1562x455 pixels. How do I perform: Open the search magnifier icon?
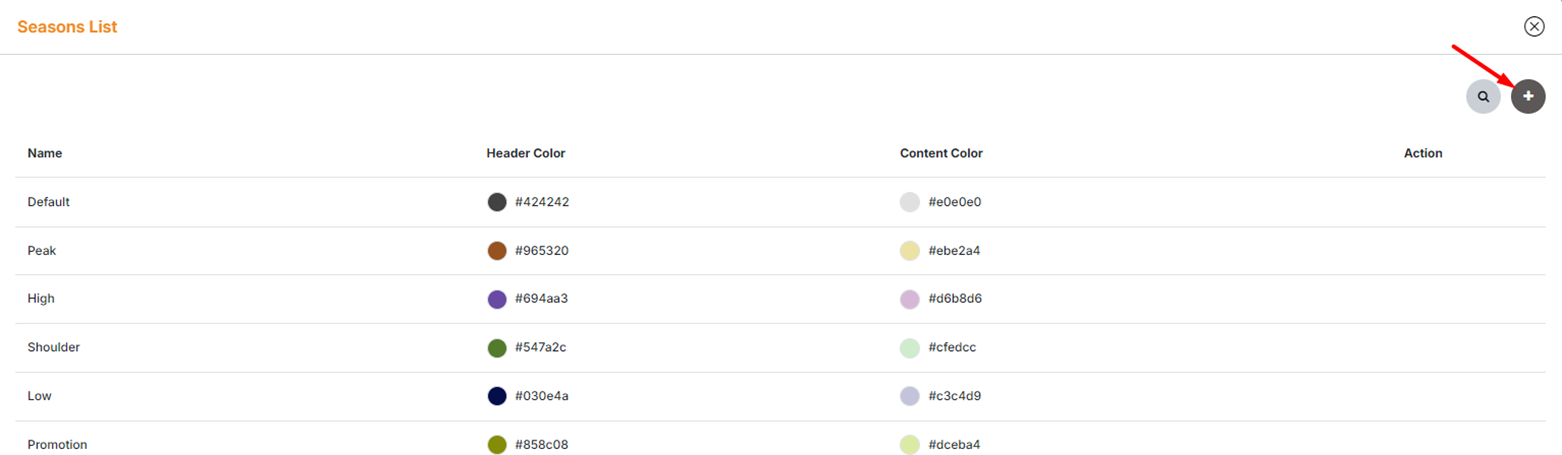click(1483, 97)
